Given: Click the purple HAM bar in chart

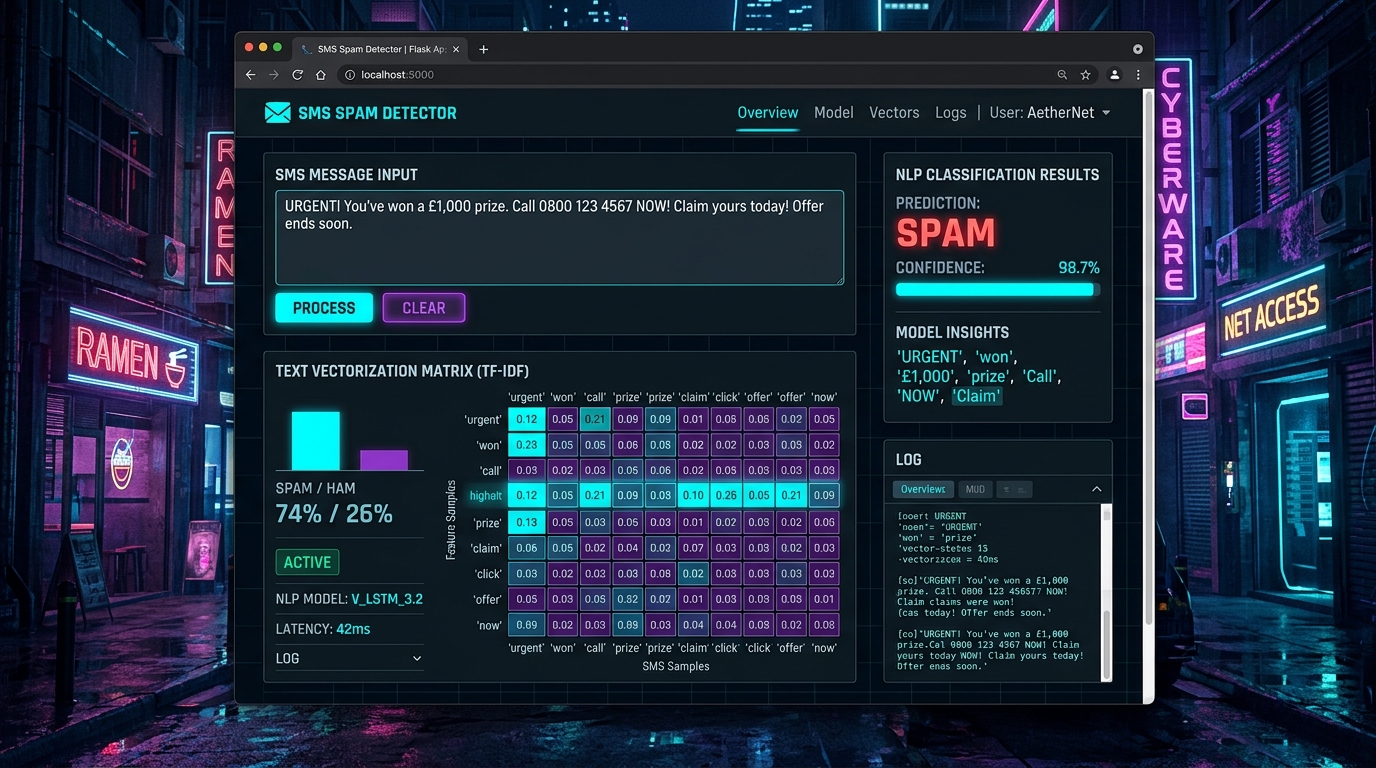Looking at the screenshot, I should 384,460.
